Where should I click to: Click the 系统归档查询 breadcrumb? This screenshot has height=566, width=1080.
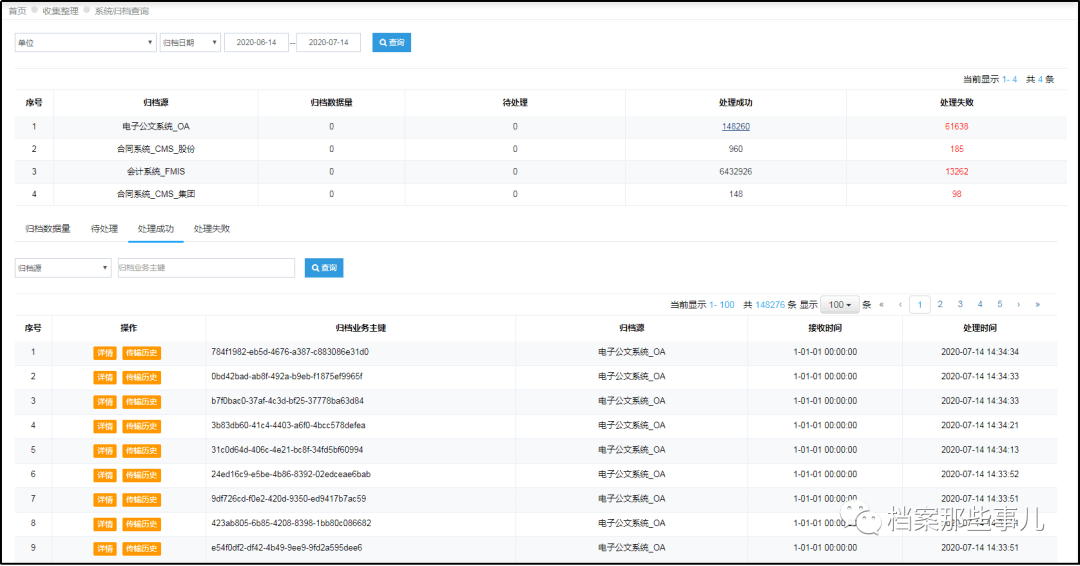[x=121, y=11]
